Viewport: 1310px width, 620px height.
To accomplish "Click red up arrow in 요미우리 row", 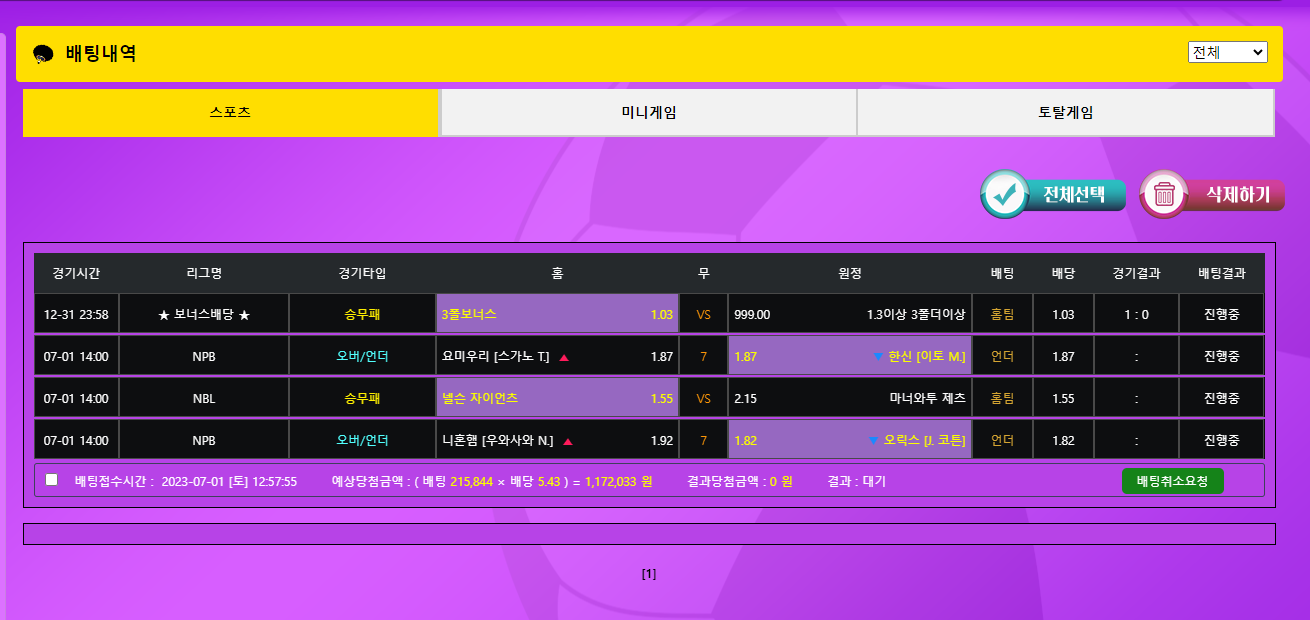I will (564, 357).
